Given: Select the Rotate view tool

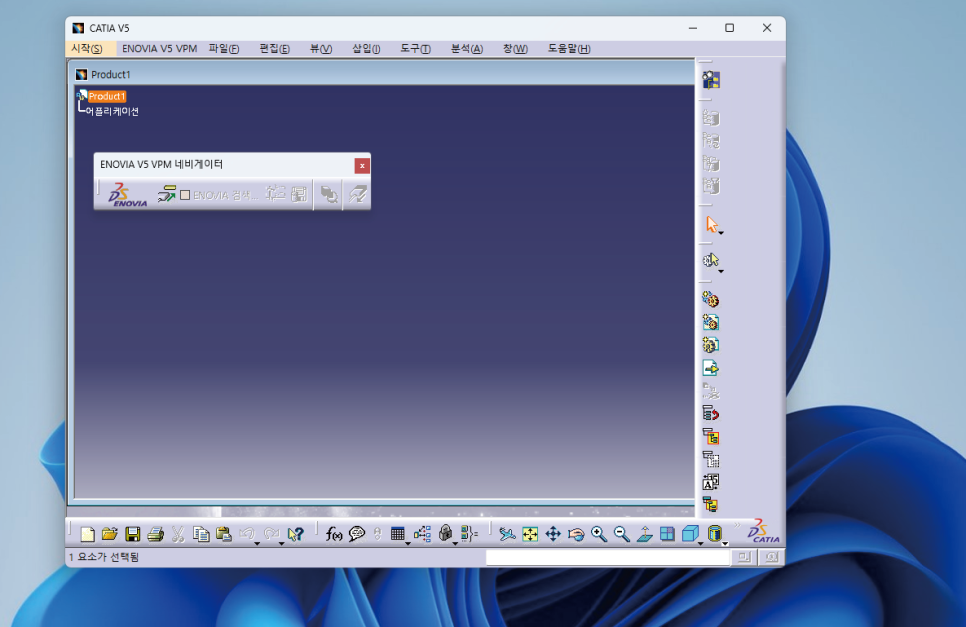Looking at the screenshot, I should 576,534.
